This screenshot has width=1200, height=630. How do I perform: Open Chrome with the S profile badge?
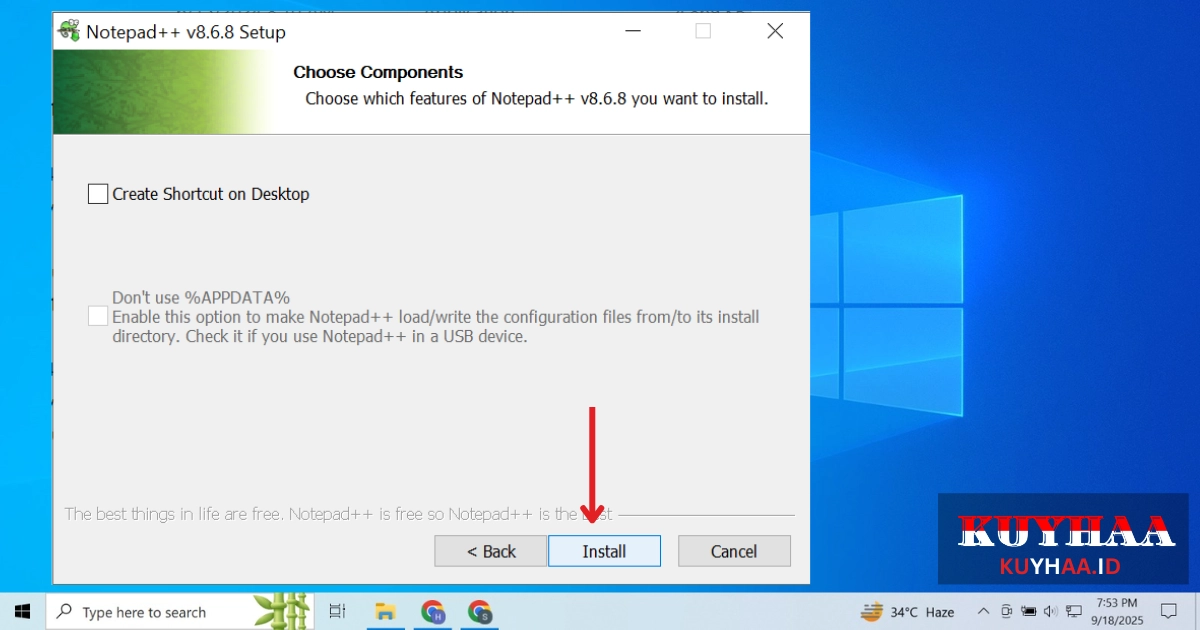(x=480, y=611)
